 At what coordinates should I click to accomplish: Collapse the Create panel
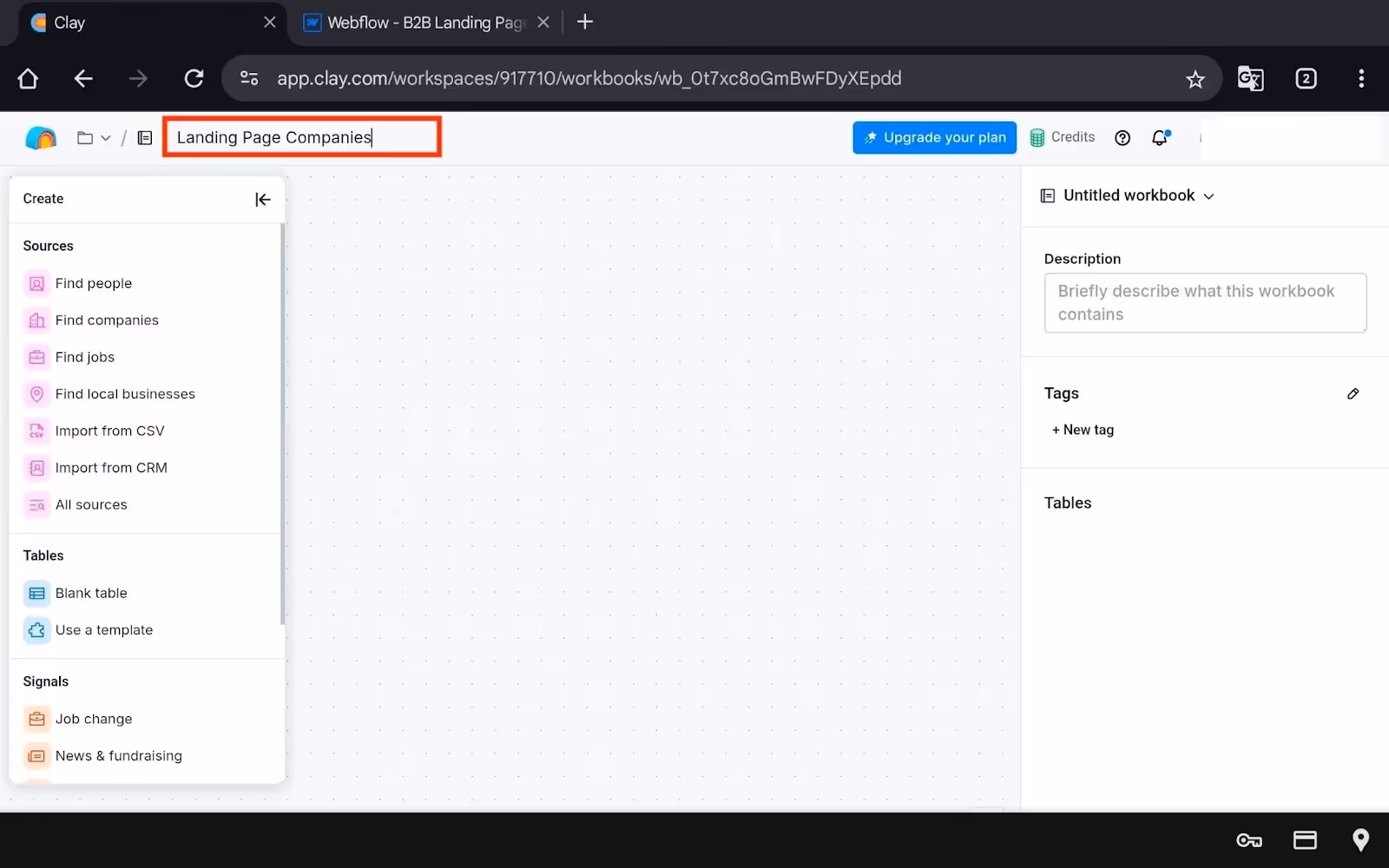[263, 200]
